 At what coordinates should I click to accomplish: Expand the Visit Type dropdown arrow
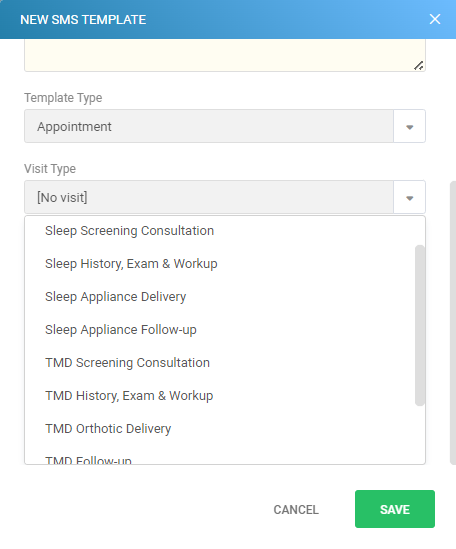pyautogui.click(x=409, y=197)
